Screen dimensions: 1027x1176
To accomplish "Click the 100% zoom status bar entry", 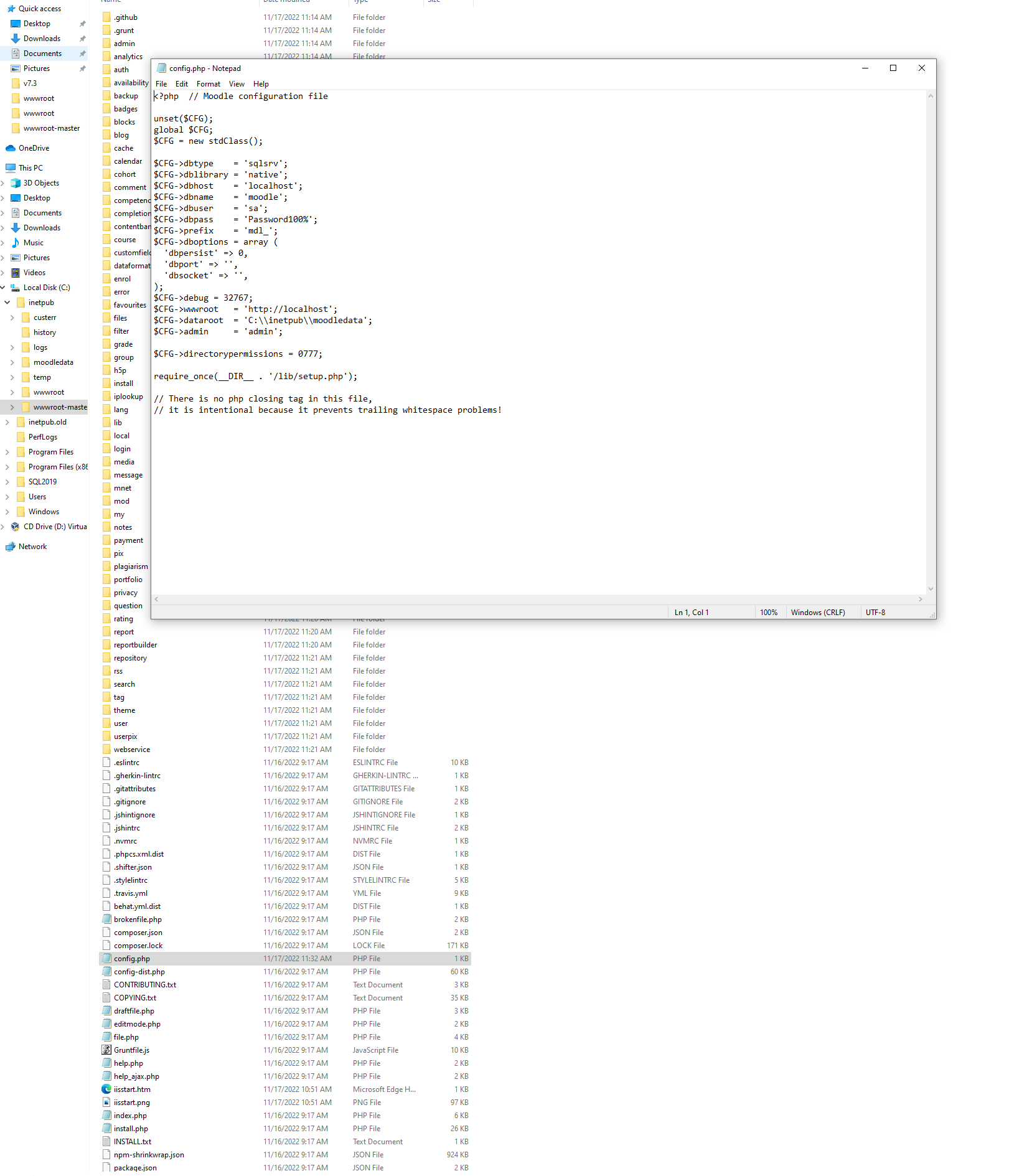I will click(769, 613).
